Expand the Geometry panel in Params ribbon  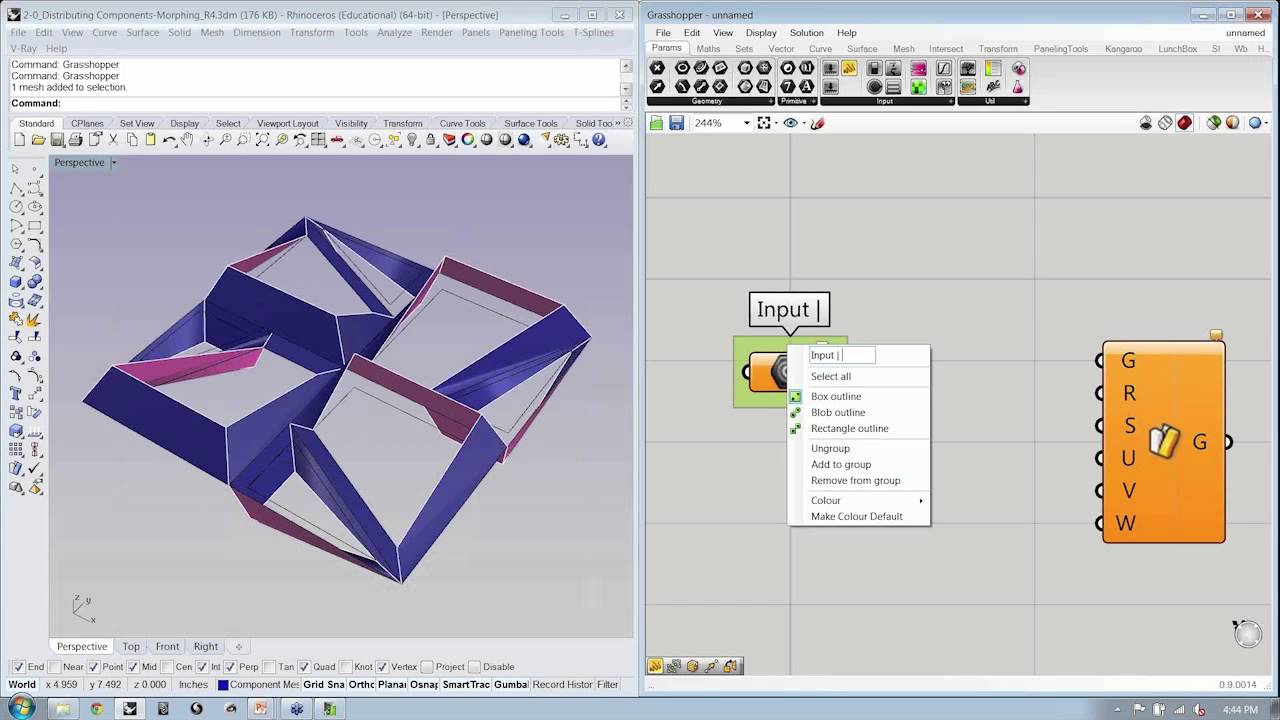[x=771, y=101]
